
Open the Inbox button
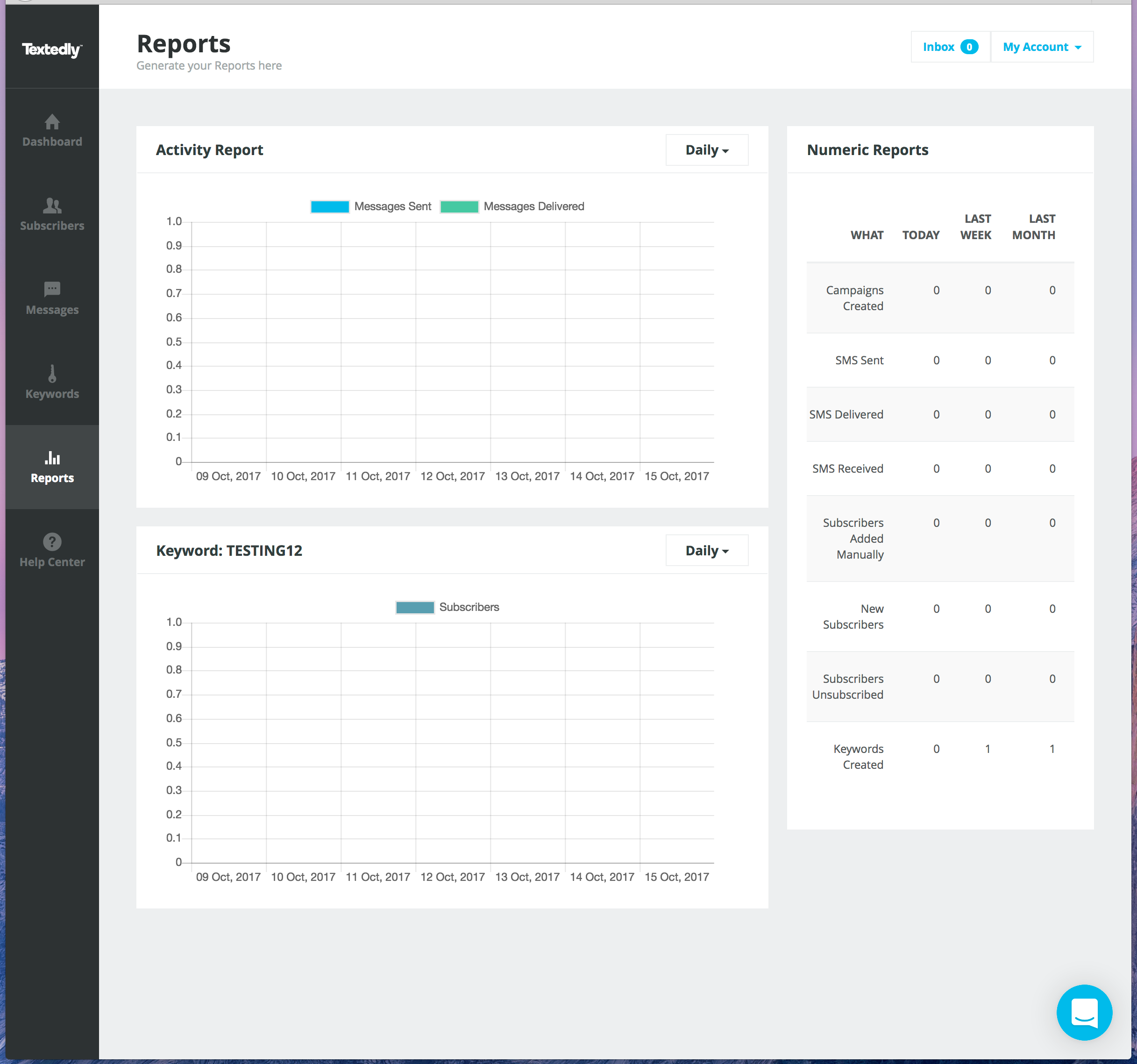[950, 47]
